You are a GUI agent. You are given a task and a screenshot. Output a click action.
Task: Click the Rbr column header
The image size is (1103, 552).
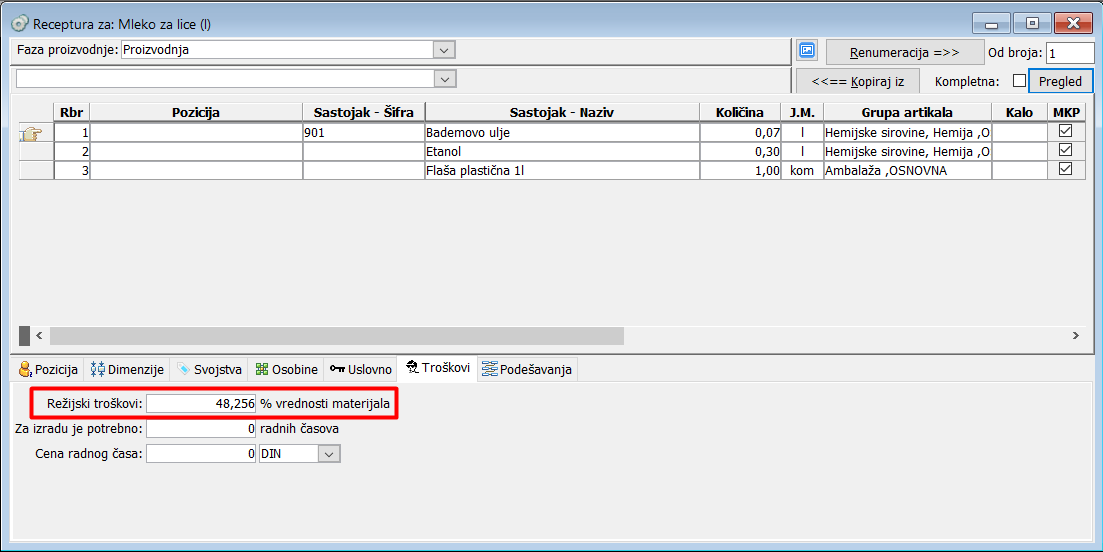point(72,113)
